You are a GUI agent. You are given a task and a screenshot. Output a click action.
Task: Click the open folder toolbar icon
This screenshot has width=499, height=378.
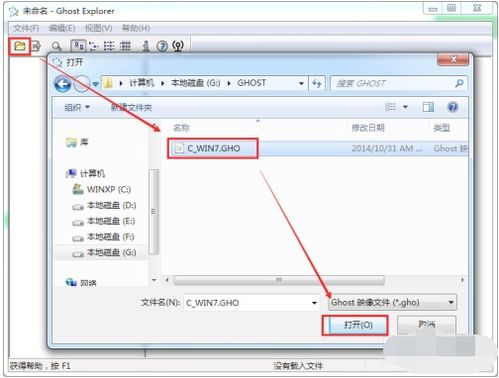click(x=19, y=46)
